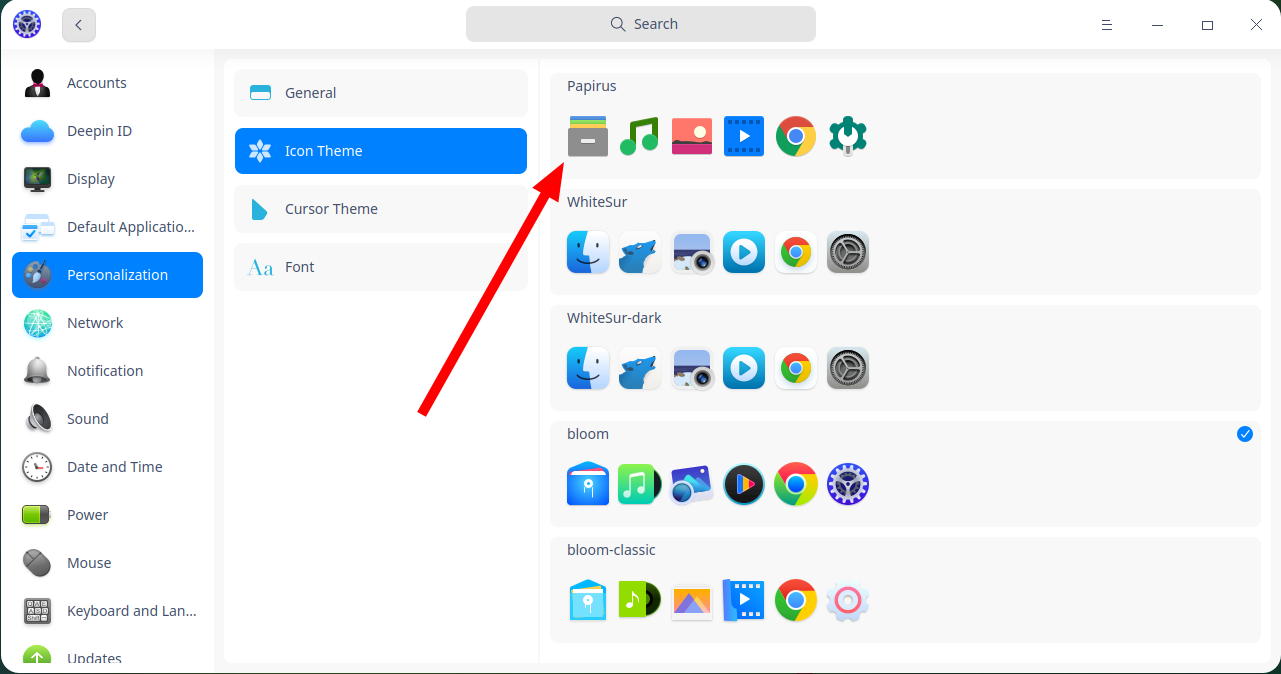The width and height of the screenshot is (1281, 674).
Task: Select the bloom-classic icon theme label
Action: coord(611,550)
